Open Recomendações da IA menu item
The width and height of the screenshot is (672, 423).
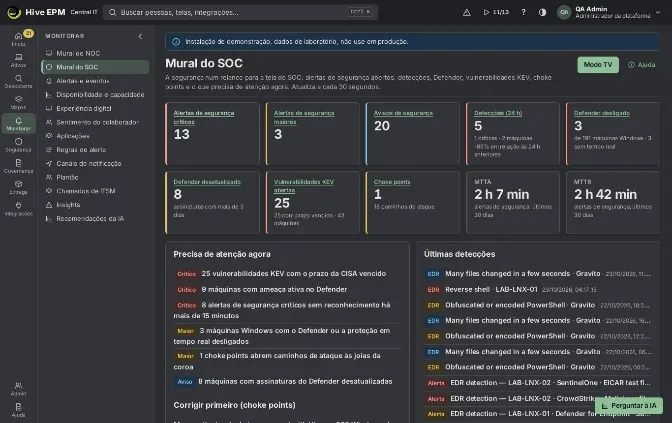click(x=95, y=219)
